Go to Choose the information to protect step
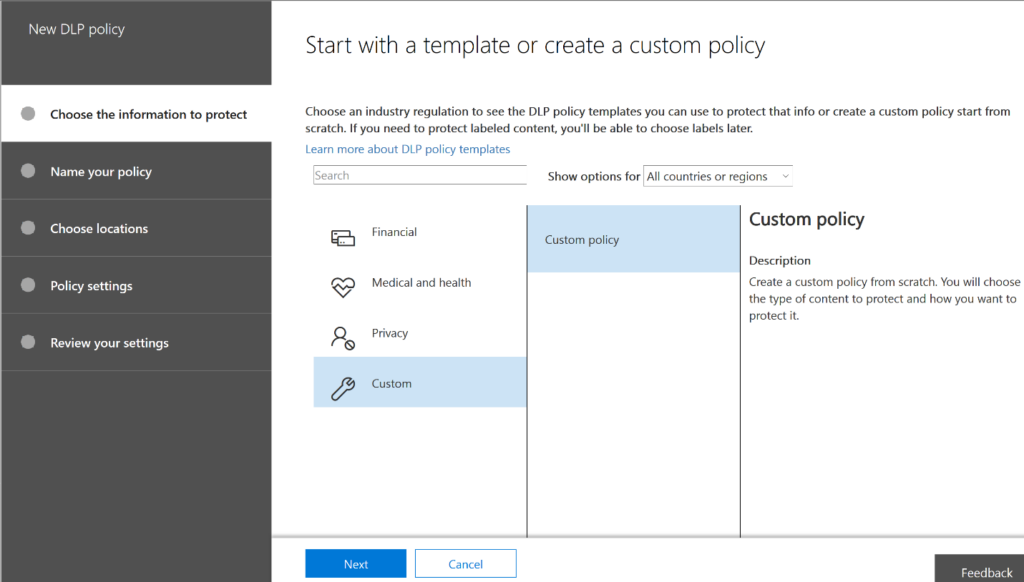This screenshot has width=1024, height=582. (x=136, y=114)
